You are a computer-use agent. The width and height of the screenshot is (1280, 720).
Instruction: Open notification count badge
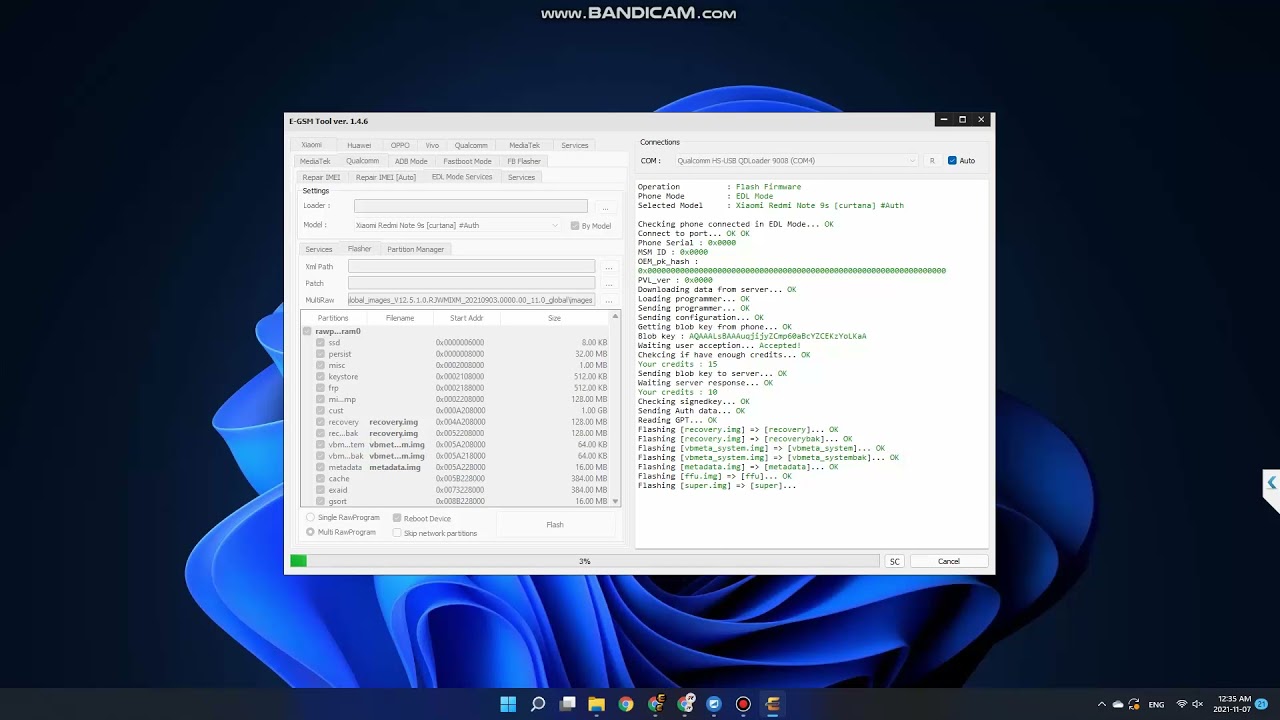click(1261, 704)
